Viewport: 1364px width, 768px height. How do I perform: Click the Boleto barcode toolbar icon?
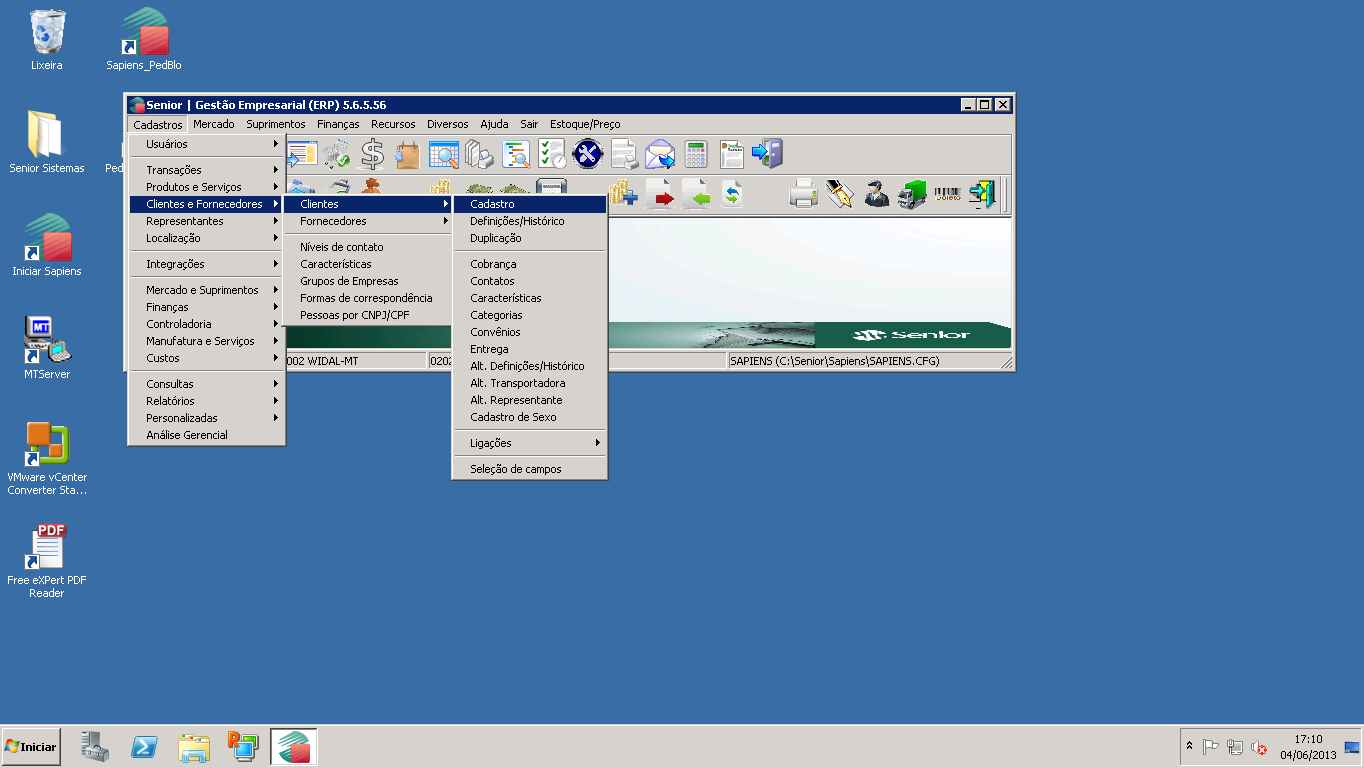pos(947,193)
